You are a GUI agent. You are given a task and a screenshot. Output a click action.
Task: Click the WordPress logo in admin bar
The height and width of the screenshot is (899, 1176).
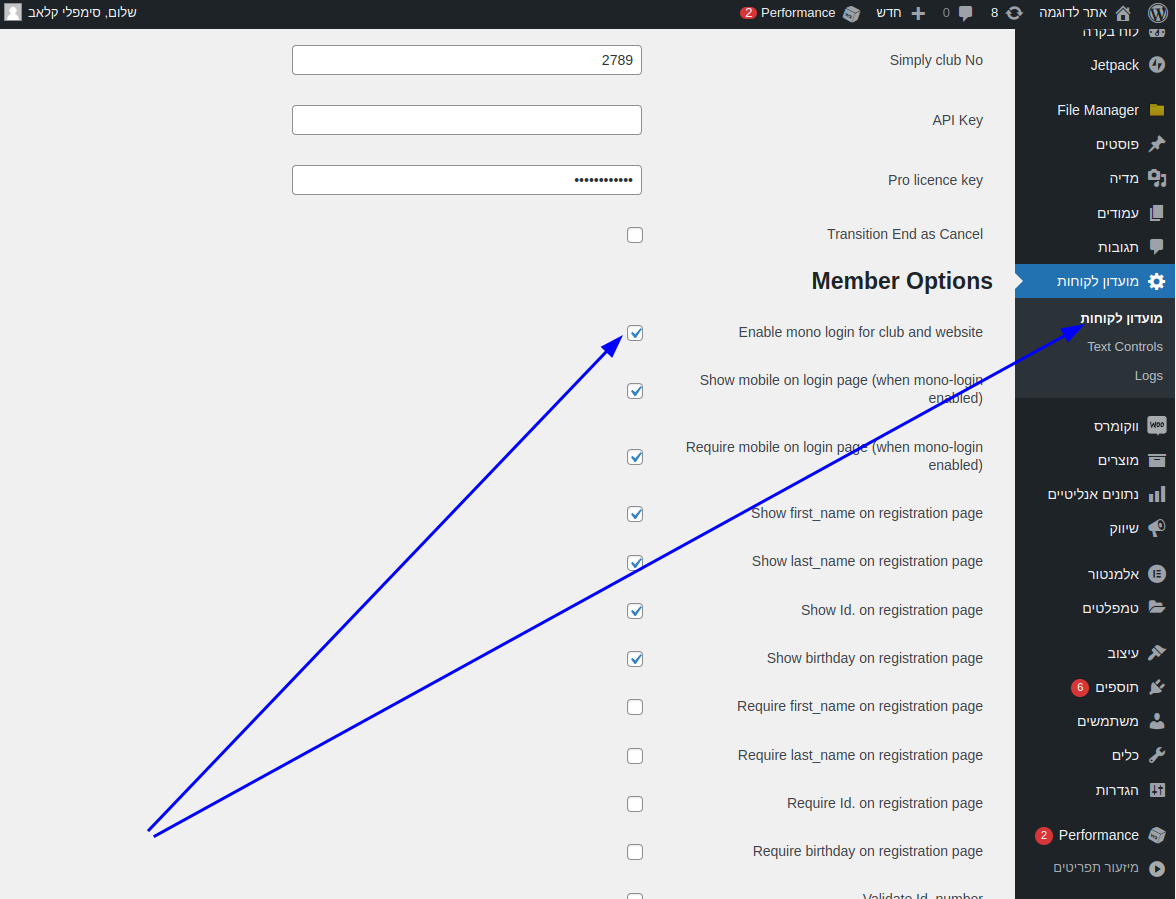click(x=1156, y=13)
